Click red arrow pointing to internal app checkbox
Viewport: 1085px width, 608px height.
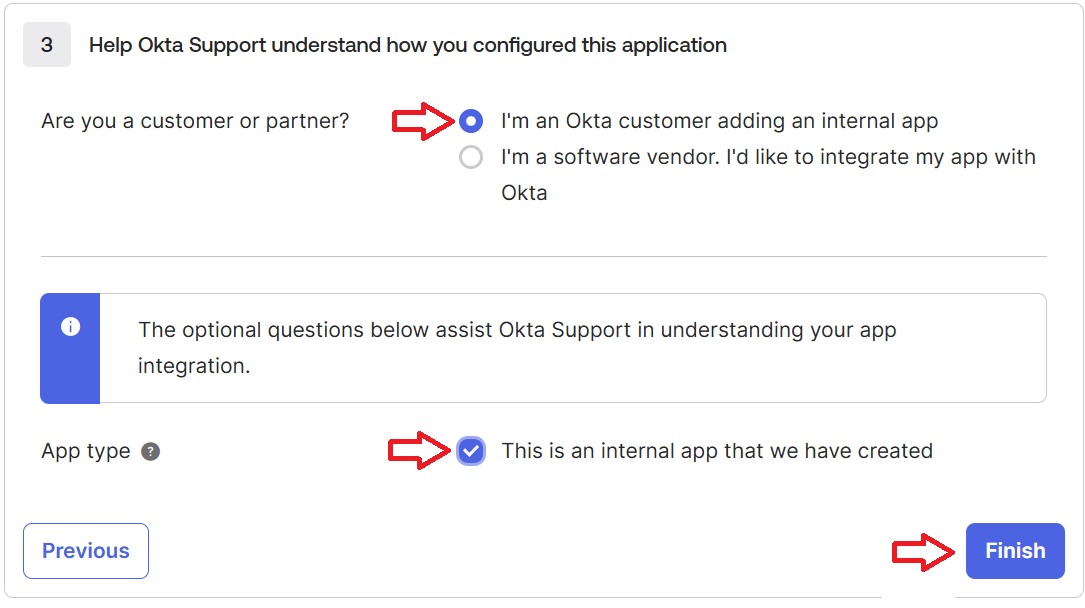pyautogui.click(x=419, y=451)
